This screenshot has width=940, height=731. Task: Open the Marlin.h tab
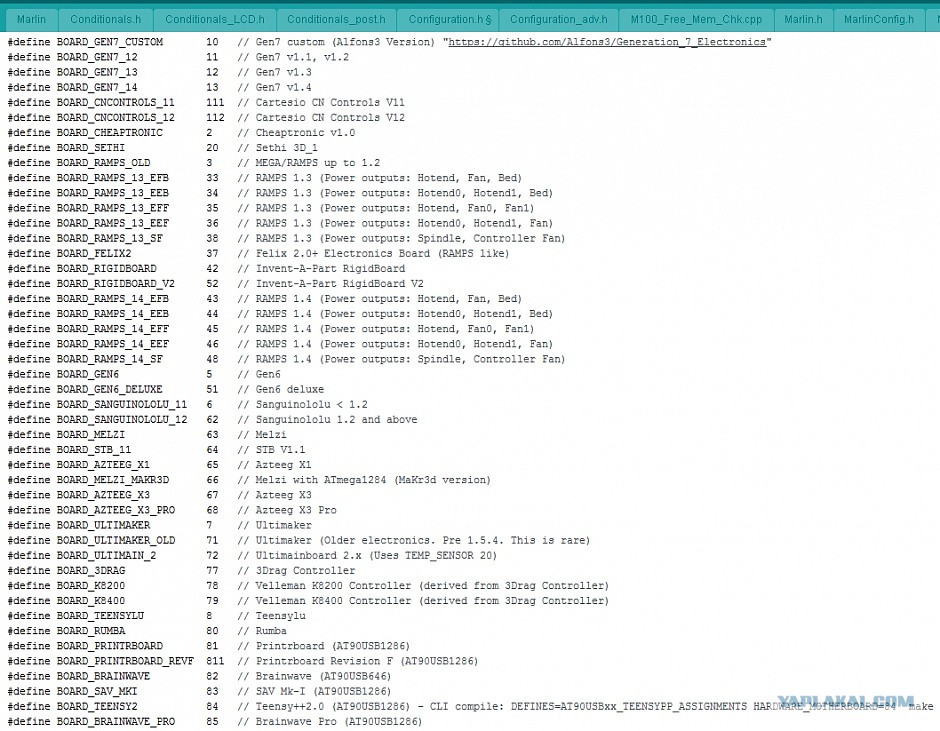point(803,19)
